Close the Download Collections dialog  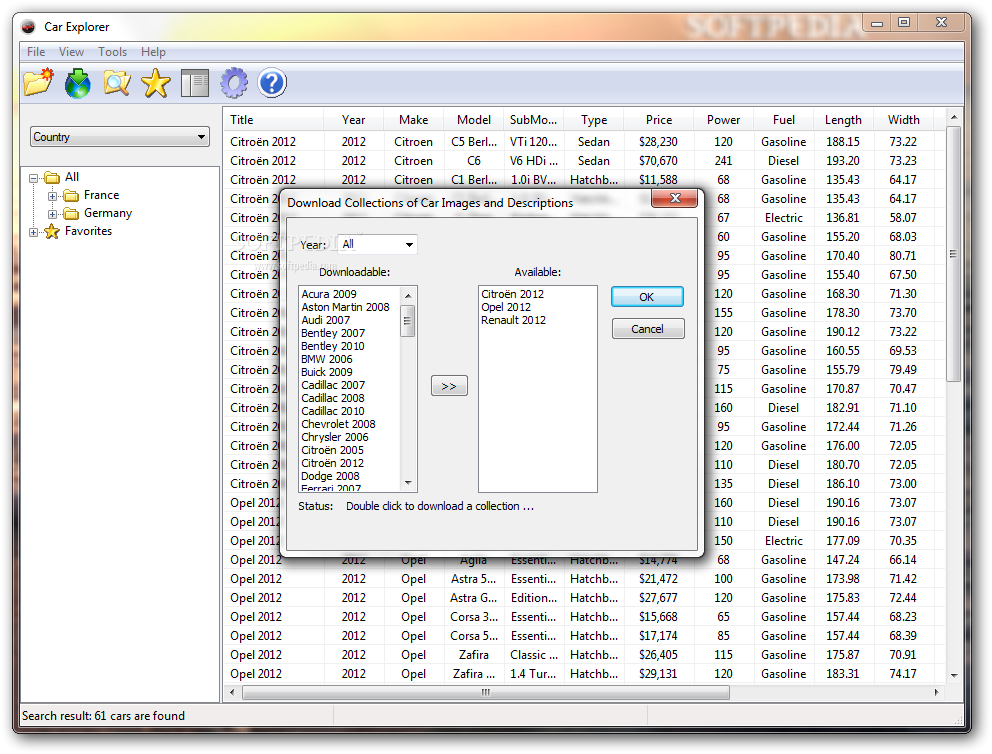(674, 198)
